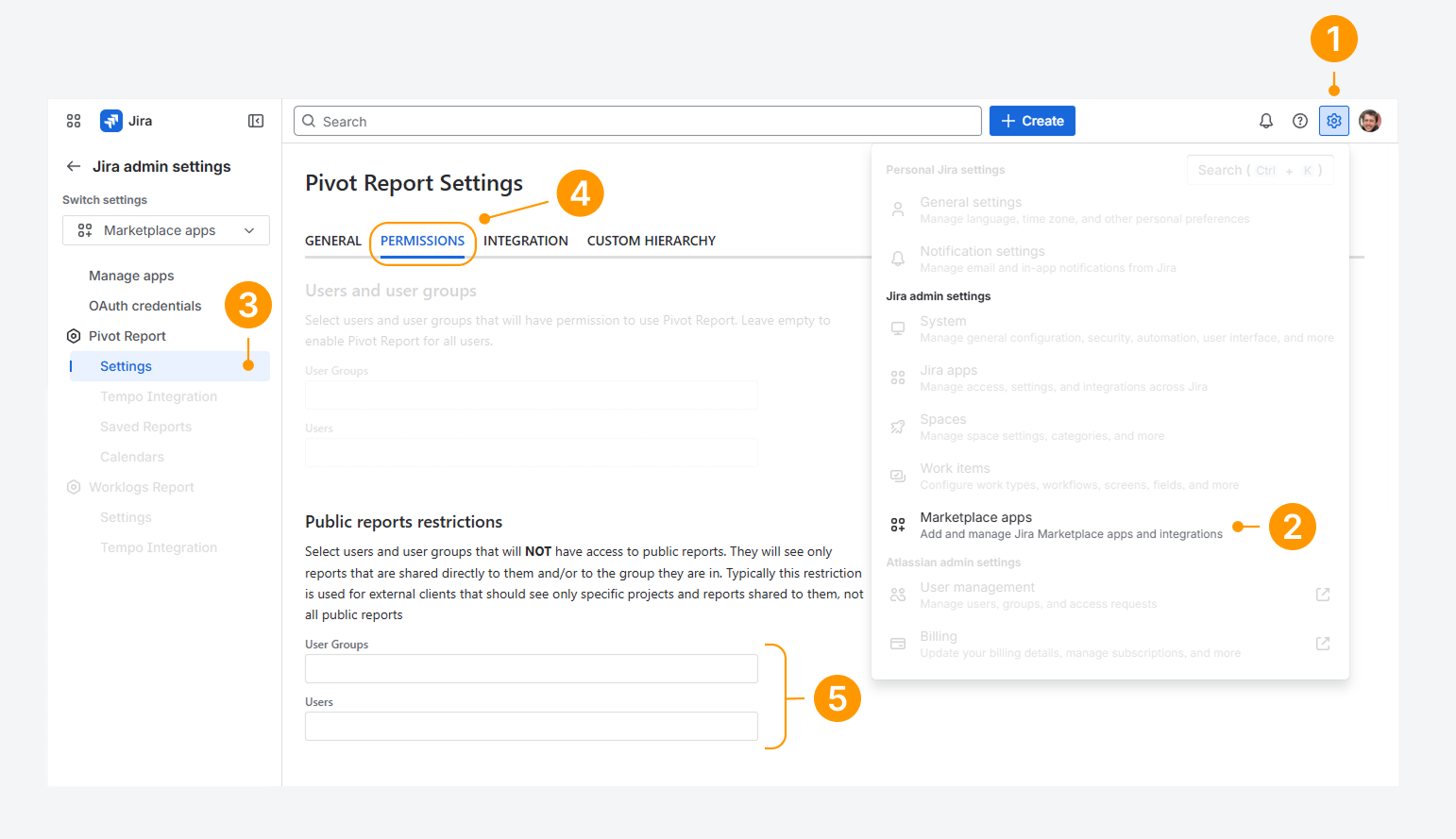The height and width of the screenshot is (839, 1456).
Task: Click Users field under Public reports restrictions
Action: (532, 726)
